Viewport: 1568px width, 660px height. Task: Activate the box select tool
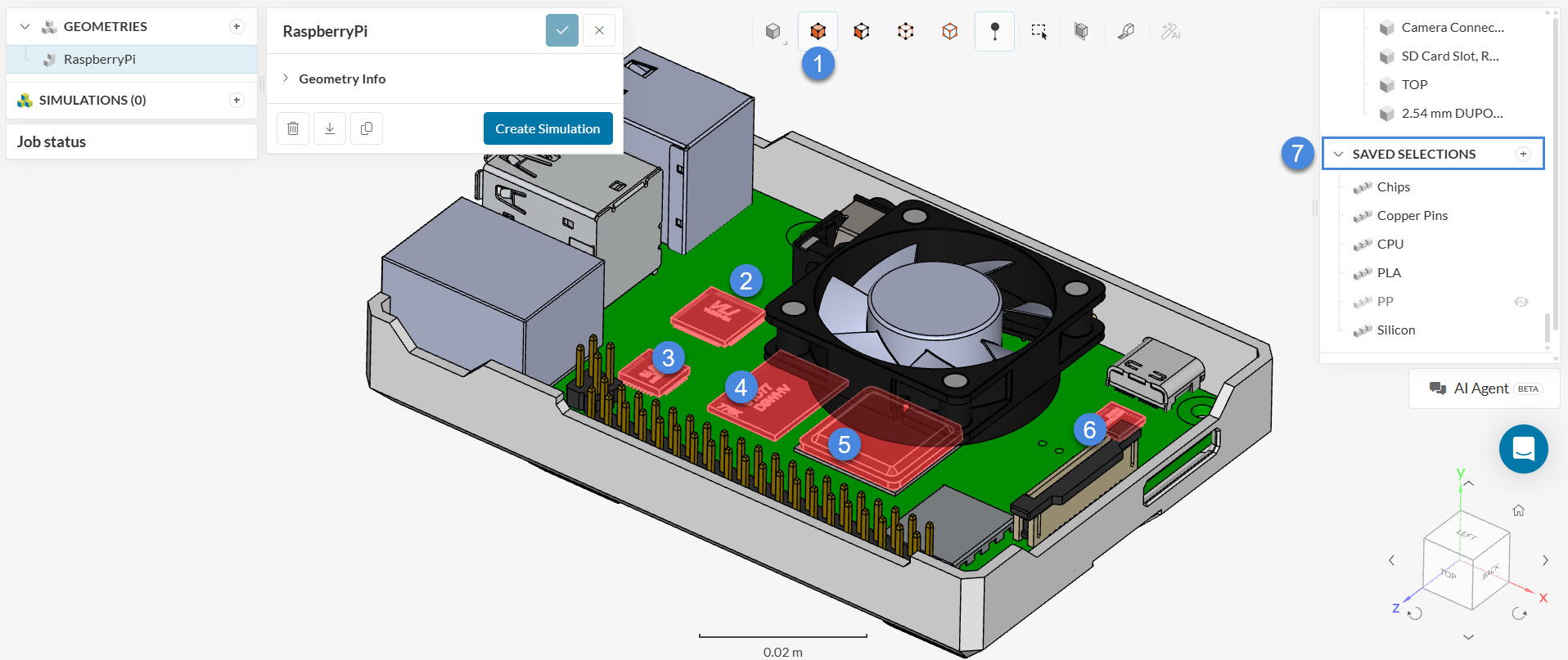[1039, 32]
